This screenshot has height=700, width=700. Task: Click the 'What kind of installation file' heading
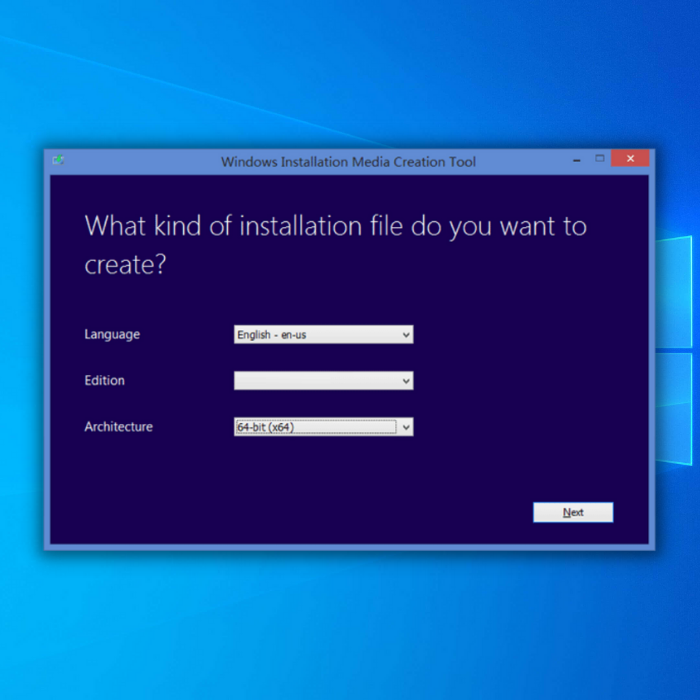click(x=335, y=245)
